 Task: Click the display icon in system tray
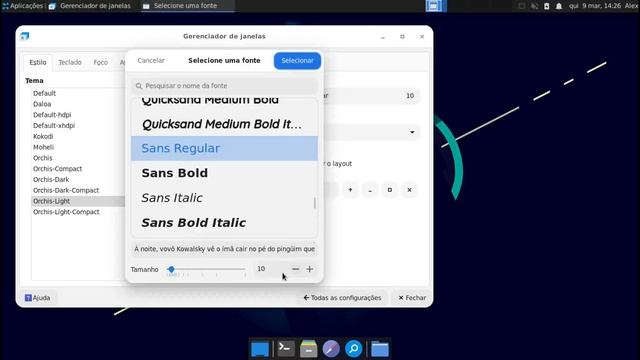click(x=522, y=6)
